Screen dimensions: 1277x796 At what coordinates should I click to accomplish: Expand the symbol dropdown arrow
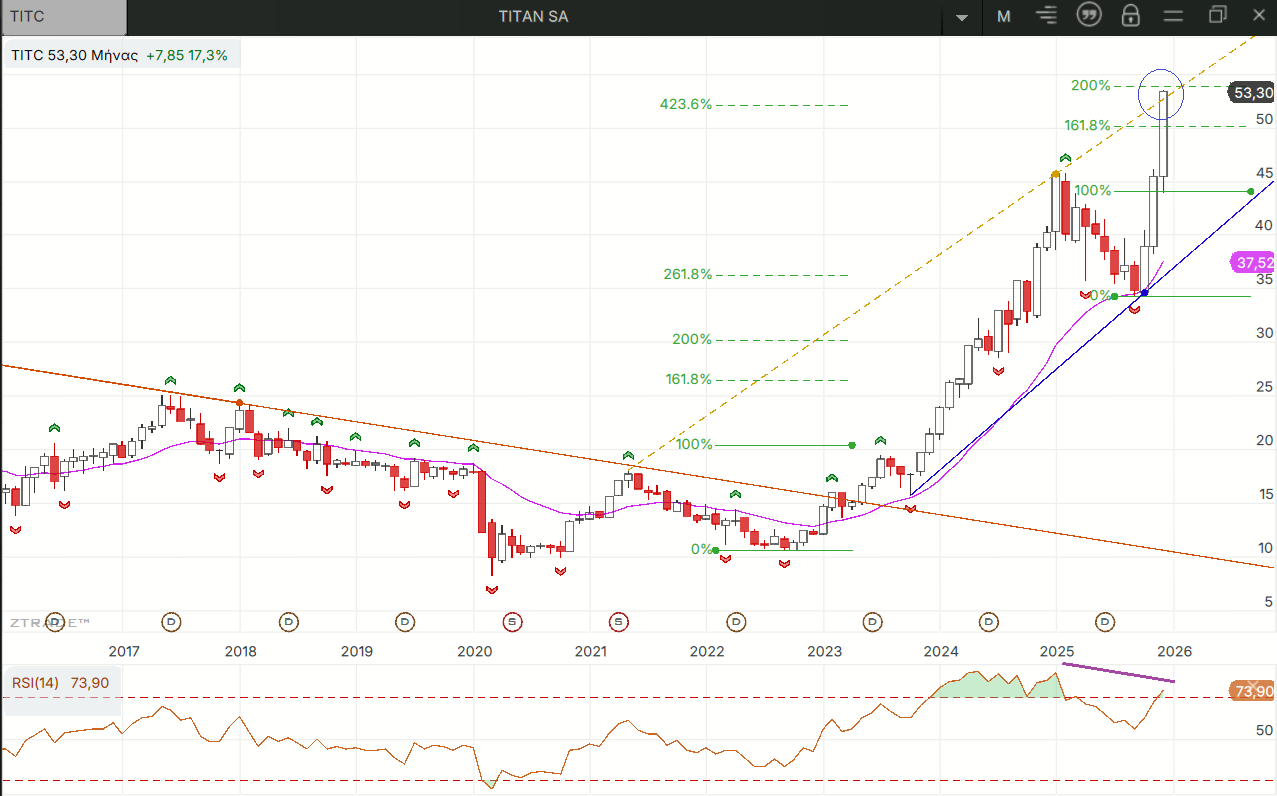(x=962, y=17)
